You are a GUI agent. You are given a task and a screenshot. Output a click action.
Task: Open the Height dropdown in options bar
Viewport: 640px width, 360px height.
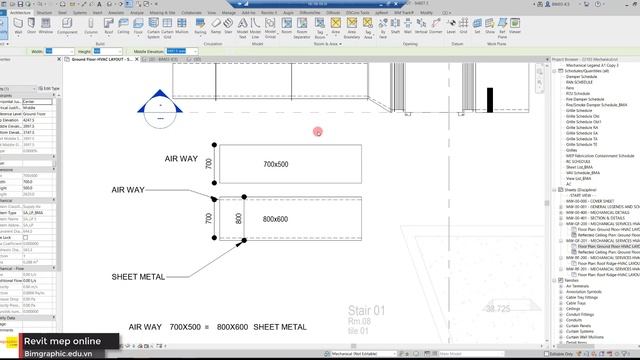tap(120, 51)
